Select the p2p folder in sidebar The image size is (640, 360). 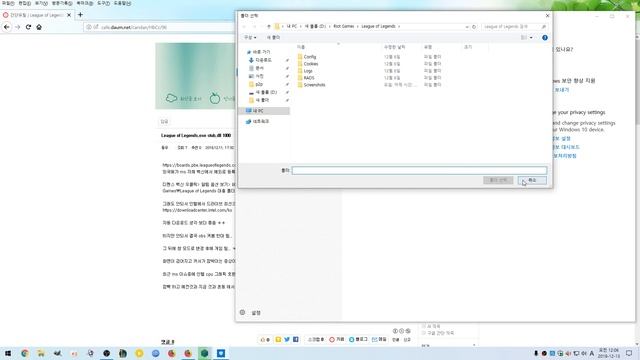point(259,84)
